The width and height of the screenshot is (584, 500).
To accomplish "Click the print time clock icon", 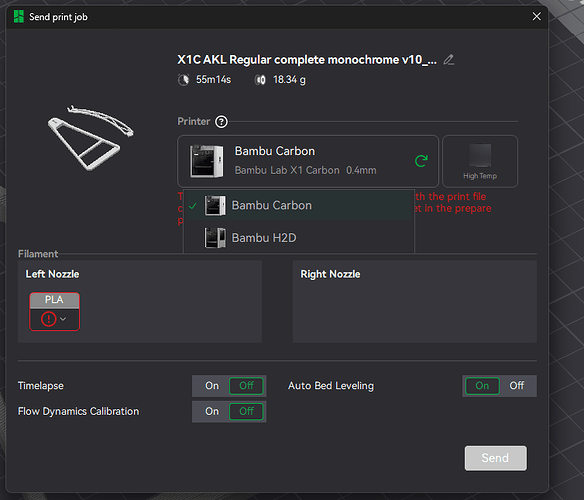I will click(x=183, y=80).
